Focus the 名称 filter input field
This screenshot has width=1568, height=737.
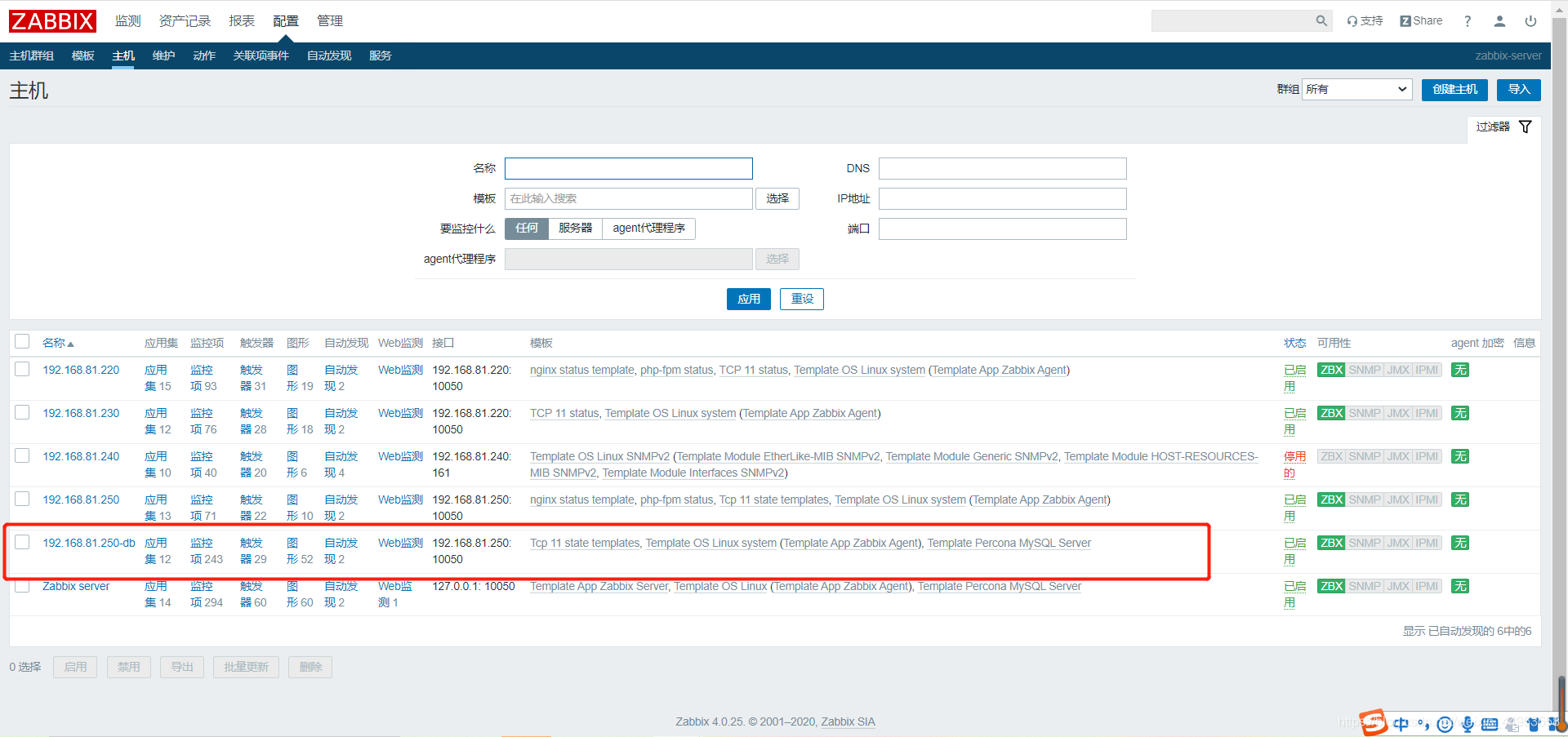point(628,169)
